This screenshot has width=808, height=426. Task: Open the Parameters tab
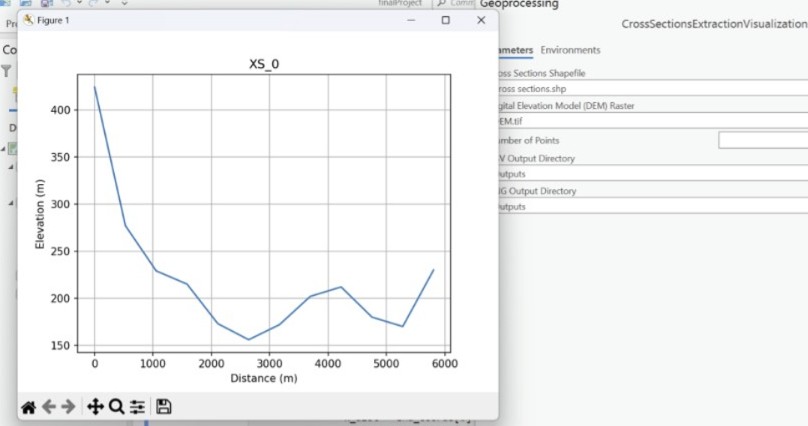point(515,50)
